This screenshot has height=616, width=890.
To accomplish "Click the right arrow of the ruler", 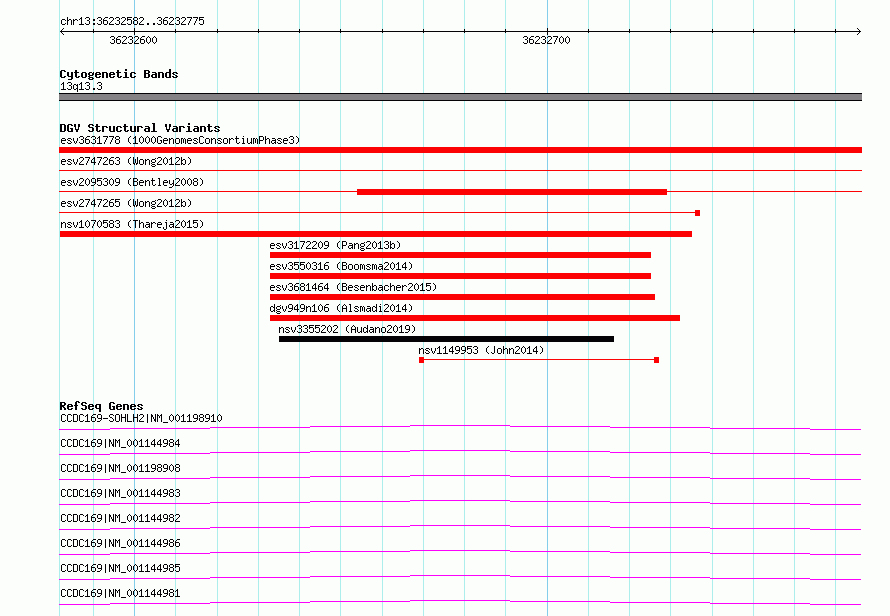I will tap(859, 32).
